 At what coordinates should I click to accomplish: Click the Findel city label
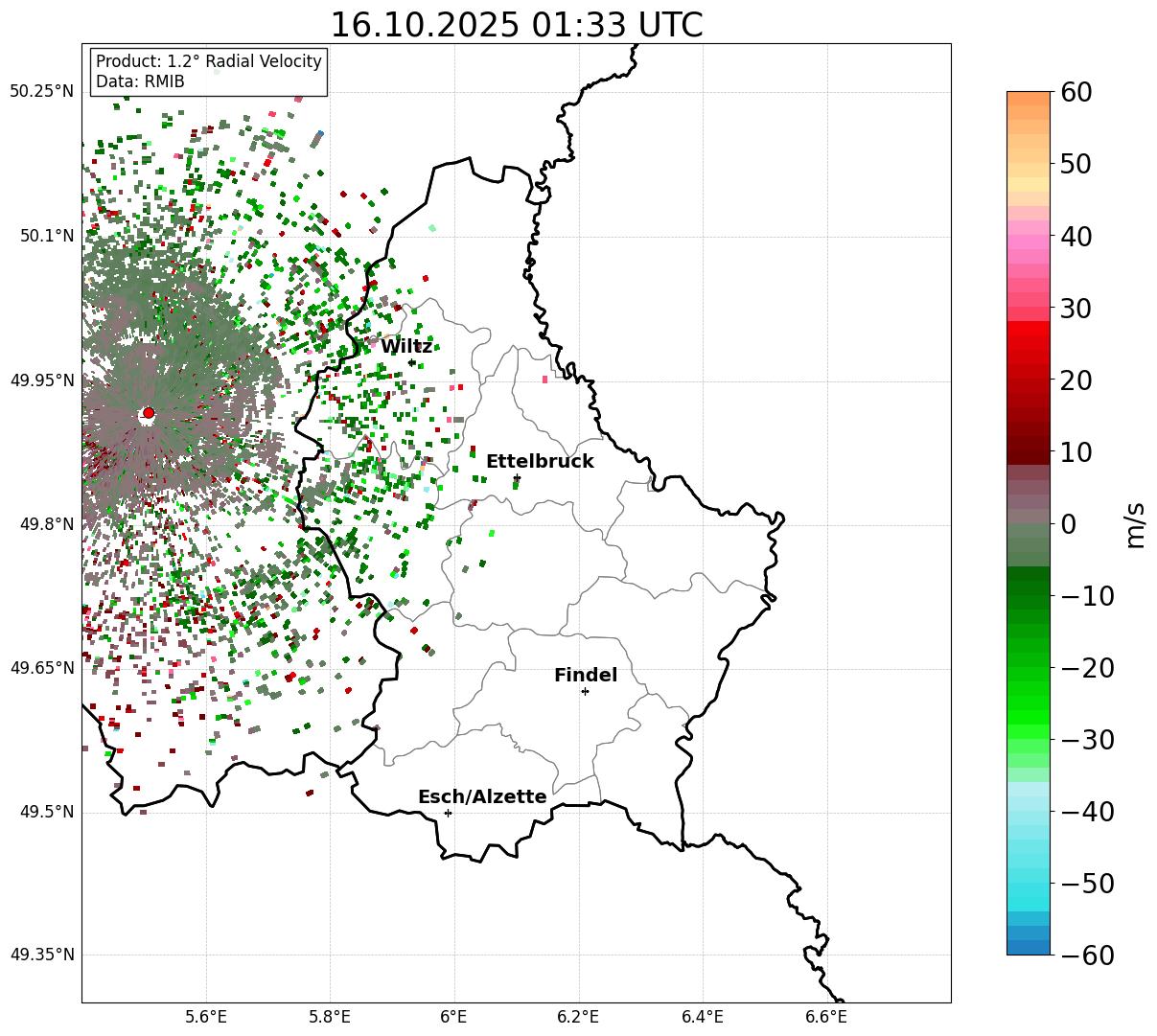(586, 676)
